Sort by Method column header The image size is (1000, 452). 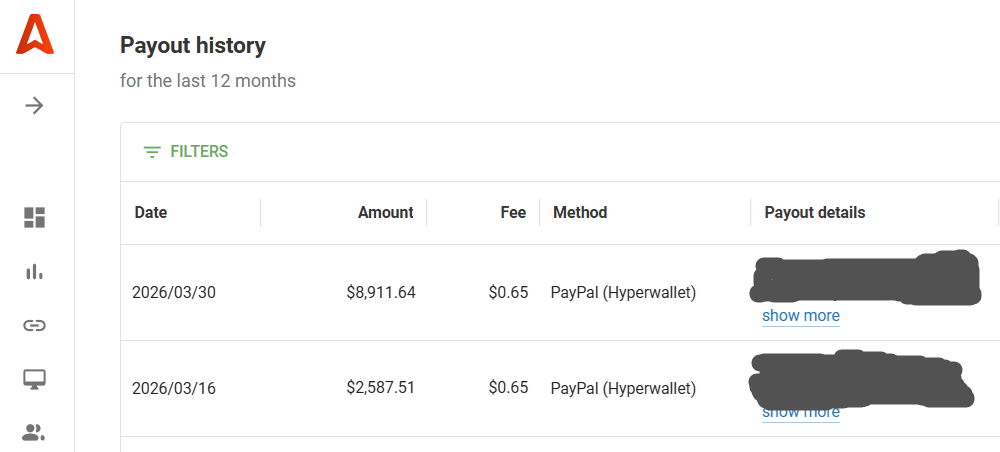coord(580,212)
